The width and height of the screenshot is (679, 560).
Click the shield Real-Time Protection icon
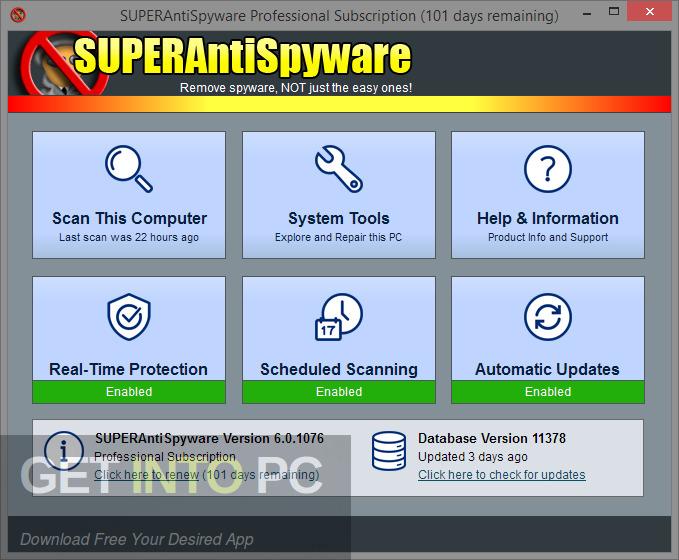coord(129,317)
